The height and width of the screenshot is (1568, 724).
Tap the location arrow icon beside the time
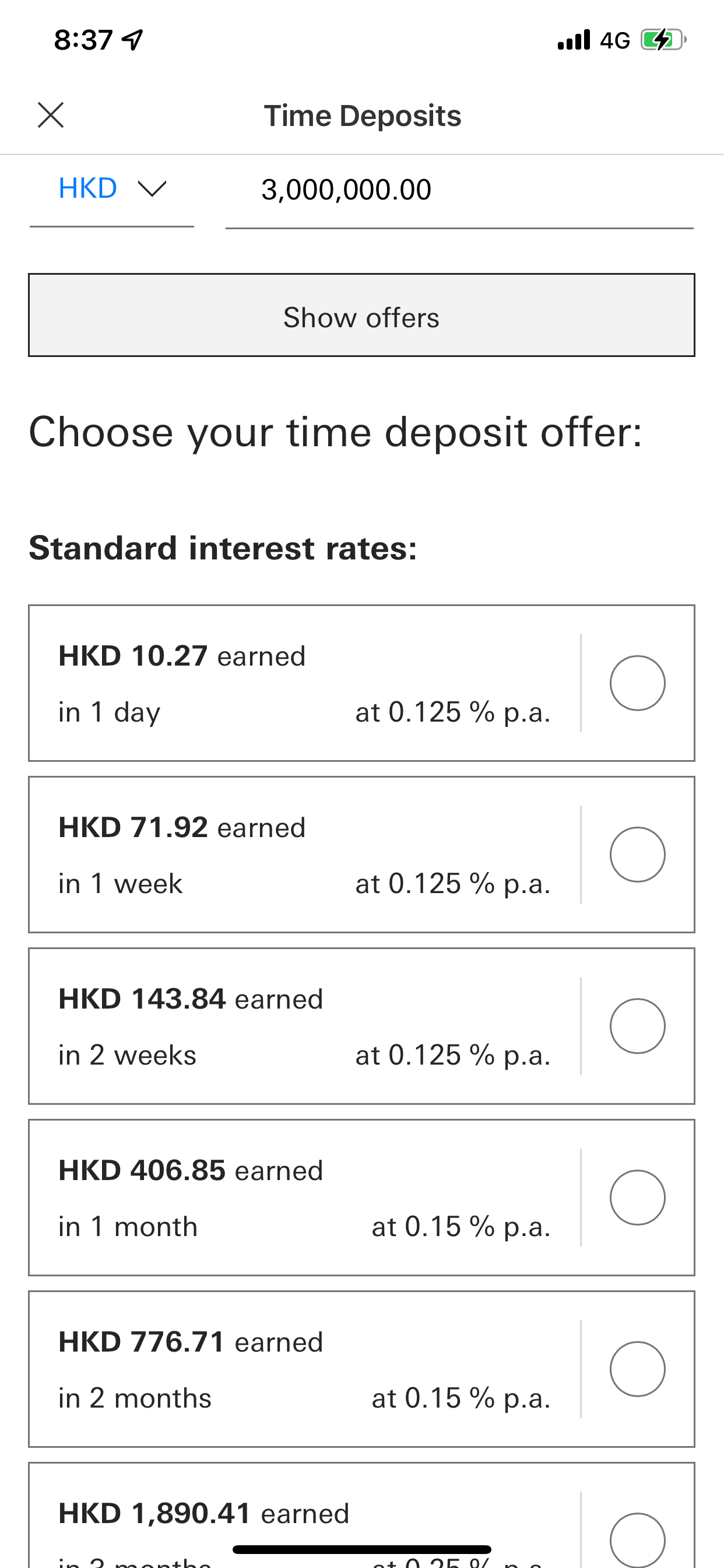pos(133,40)
